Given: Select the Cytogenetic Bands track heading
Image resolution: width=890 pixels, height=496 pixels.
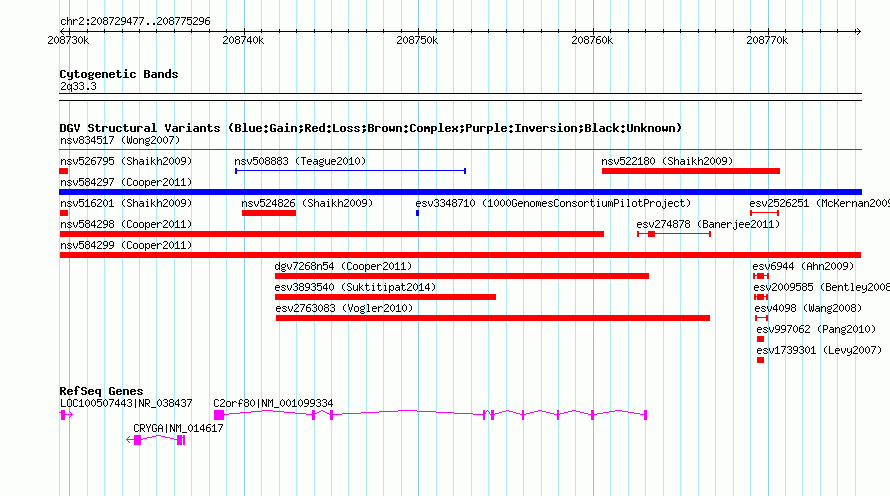Looking at the screenshot, I should click(x=119, y=74).
